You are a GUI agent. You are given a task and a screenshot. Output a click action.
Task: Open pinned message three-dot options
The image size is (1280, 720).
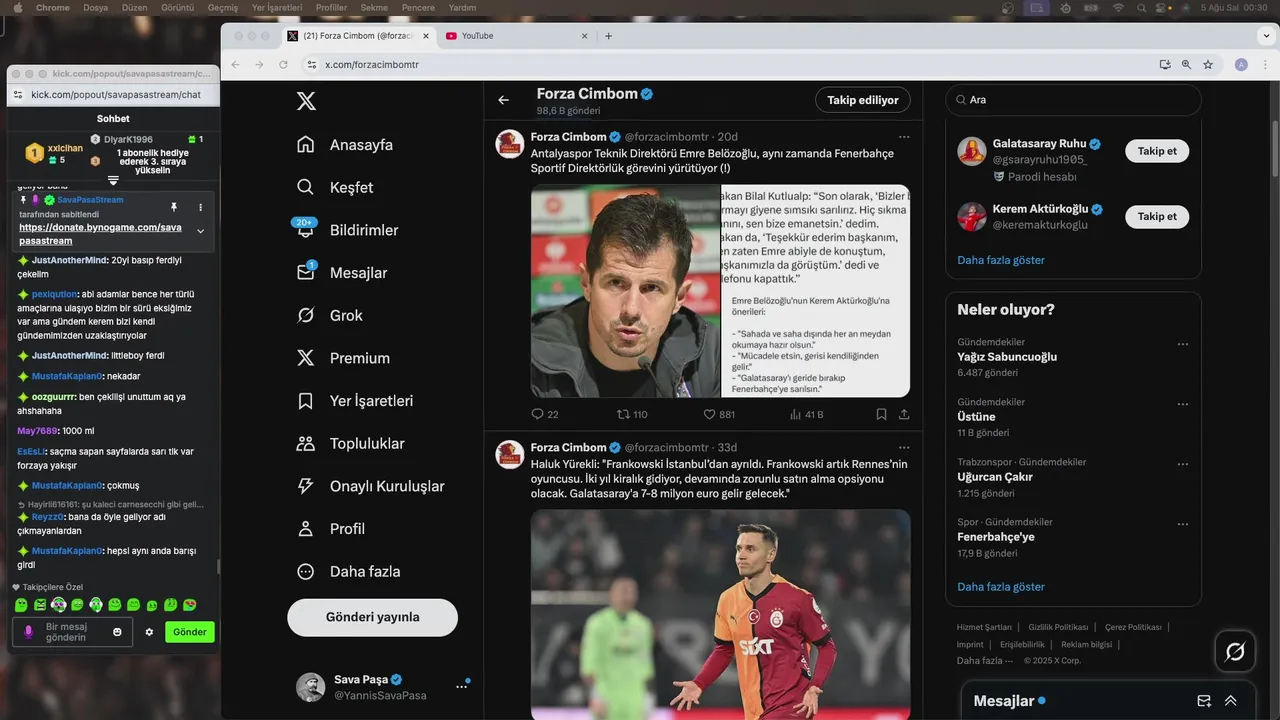[x=200, y=207]
